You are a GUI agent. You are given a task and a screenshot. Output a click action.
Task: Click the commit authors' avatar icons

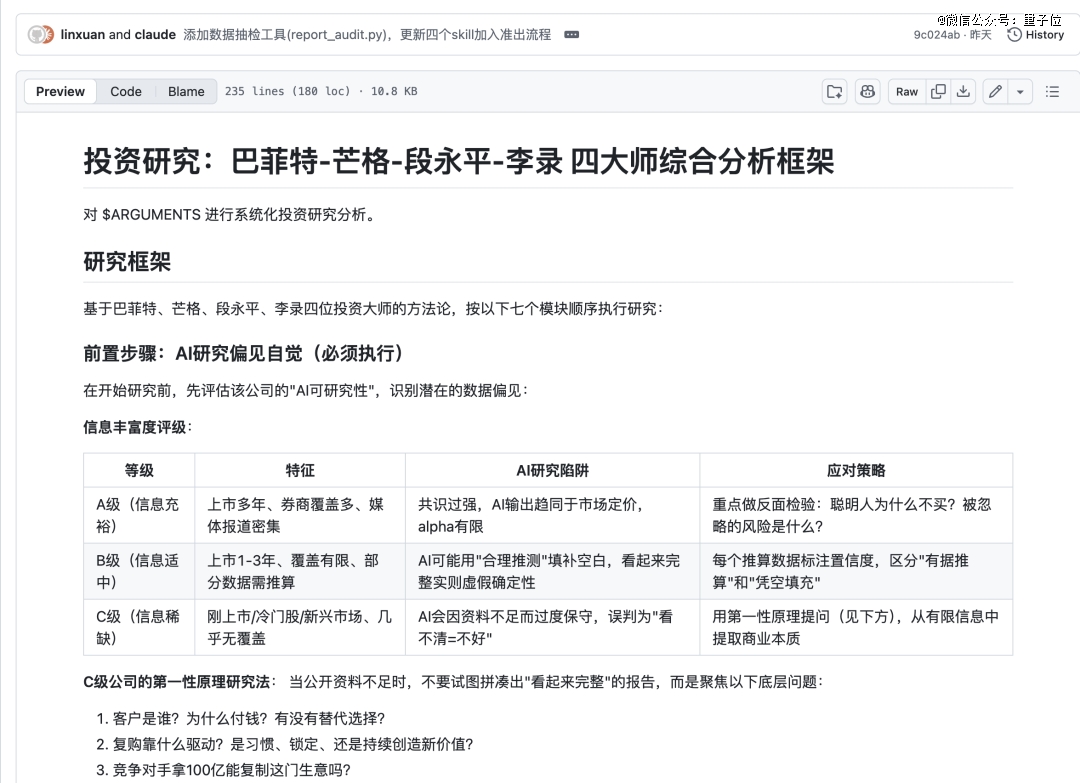pos(40,35)
